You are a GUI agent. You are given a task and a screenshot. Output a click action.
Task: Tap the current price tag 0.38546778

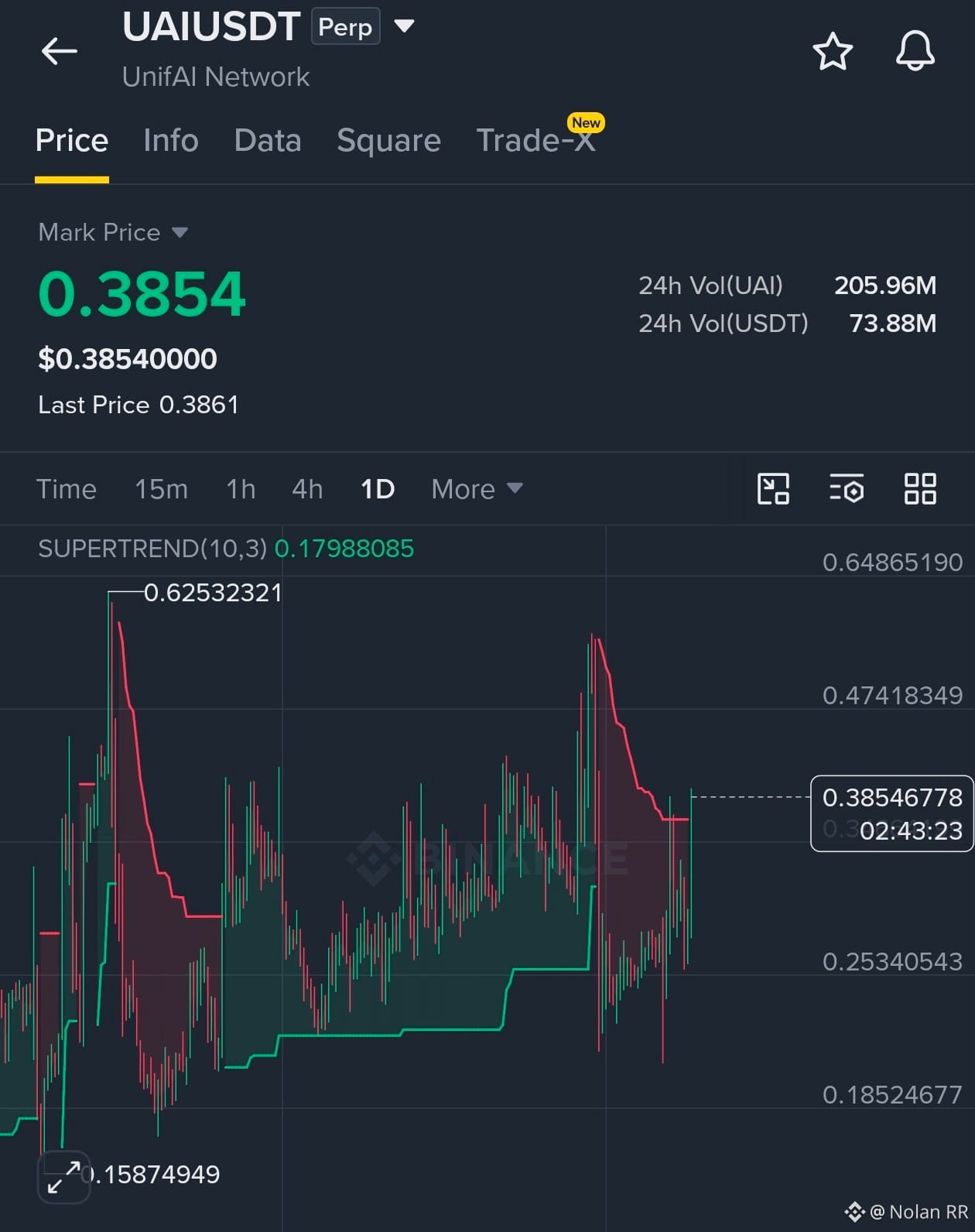coord(892,797)
